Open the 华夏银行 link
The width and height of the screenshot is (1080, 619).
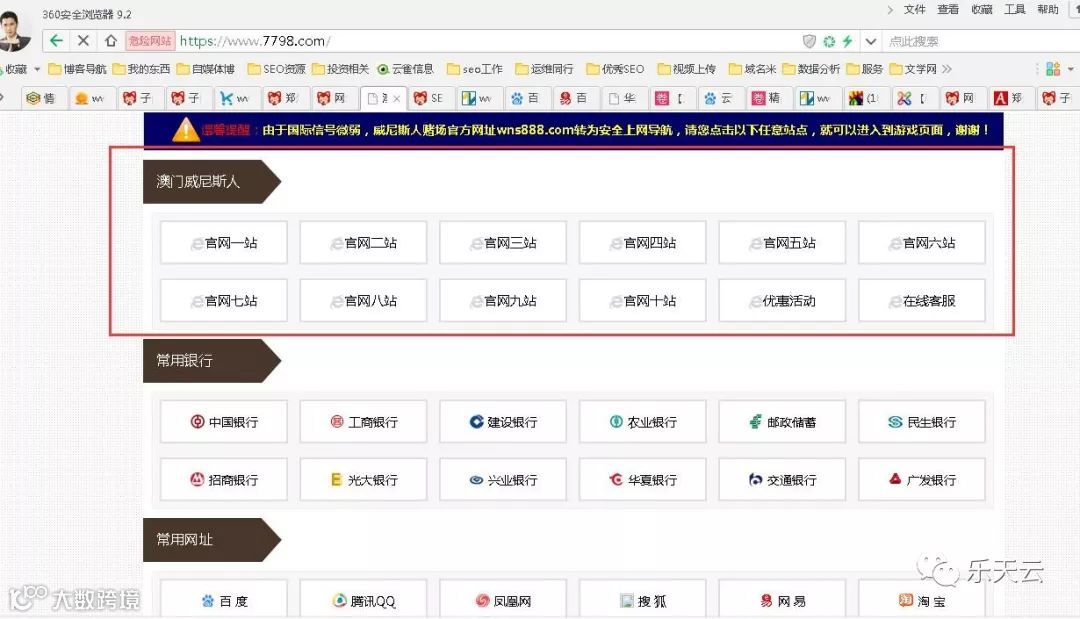643,480
